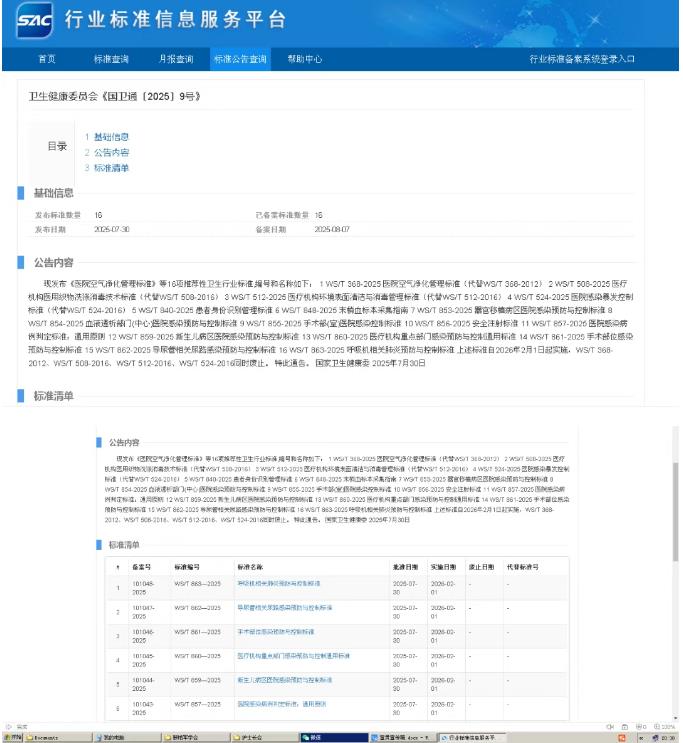Viewport: 683px width, 743px height.
Task: Open standard WS/T 863—2025 name link
Action: click(279, 582)
